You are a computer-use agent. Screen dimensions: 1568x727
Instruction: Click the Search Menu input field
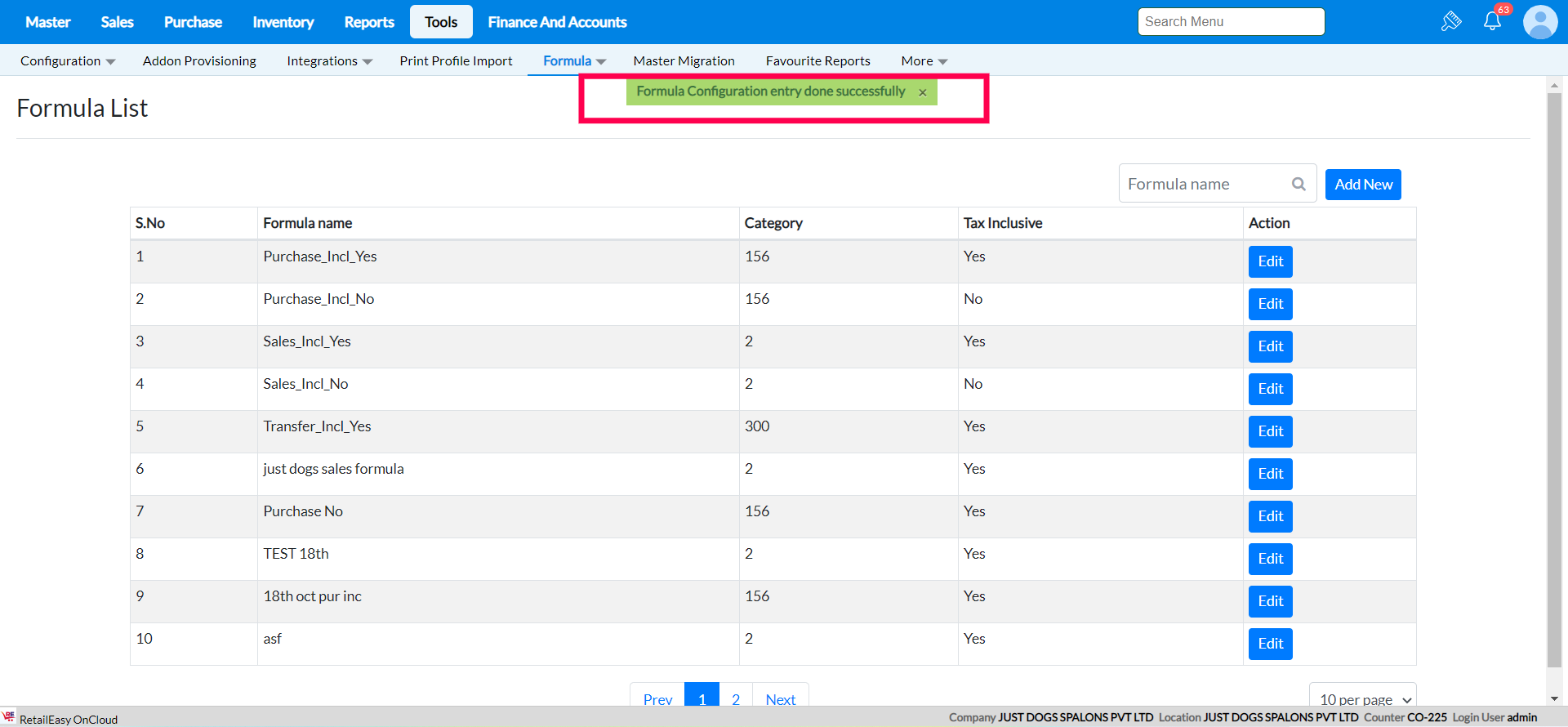(x=1231, y=22)
